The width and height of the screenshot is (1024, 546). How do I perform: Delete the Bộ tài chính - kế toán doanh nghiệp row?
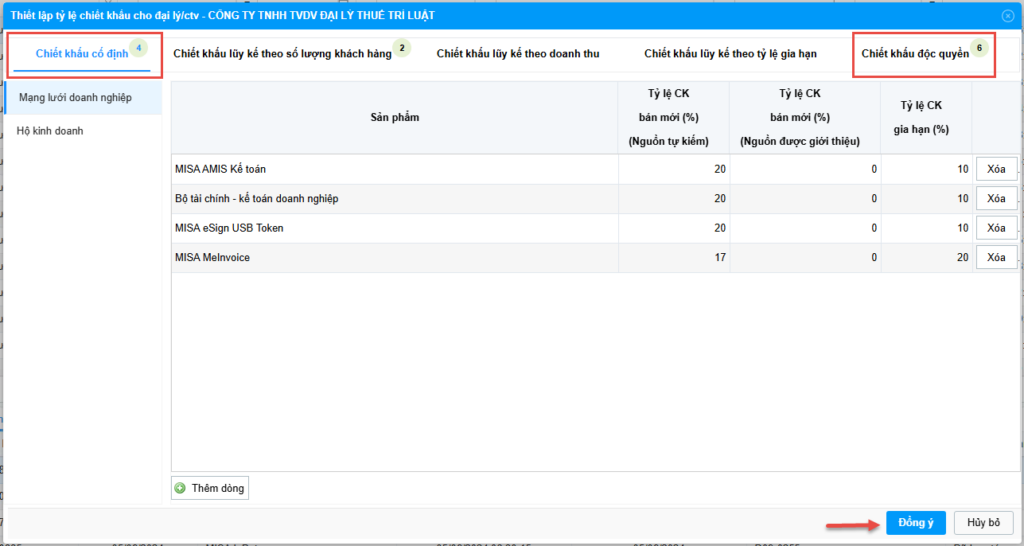click(996, 199)
